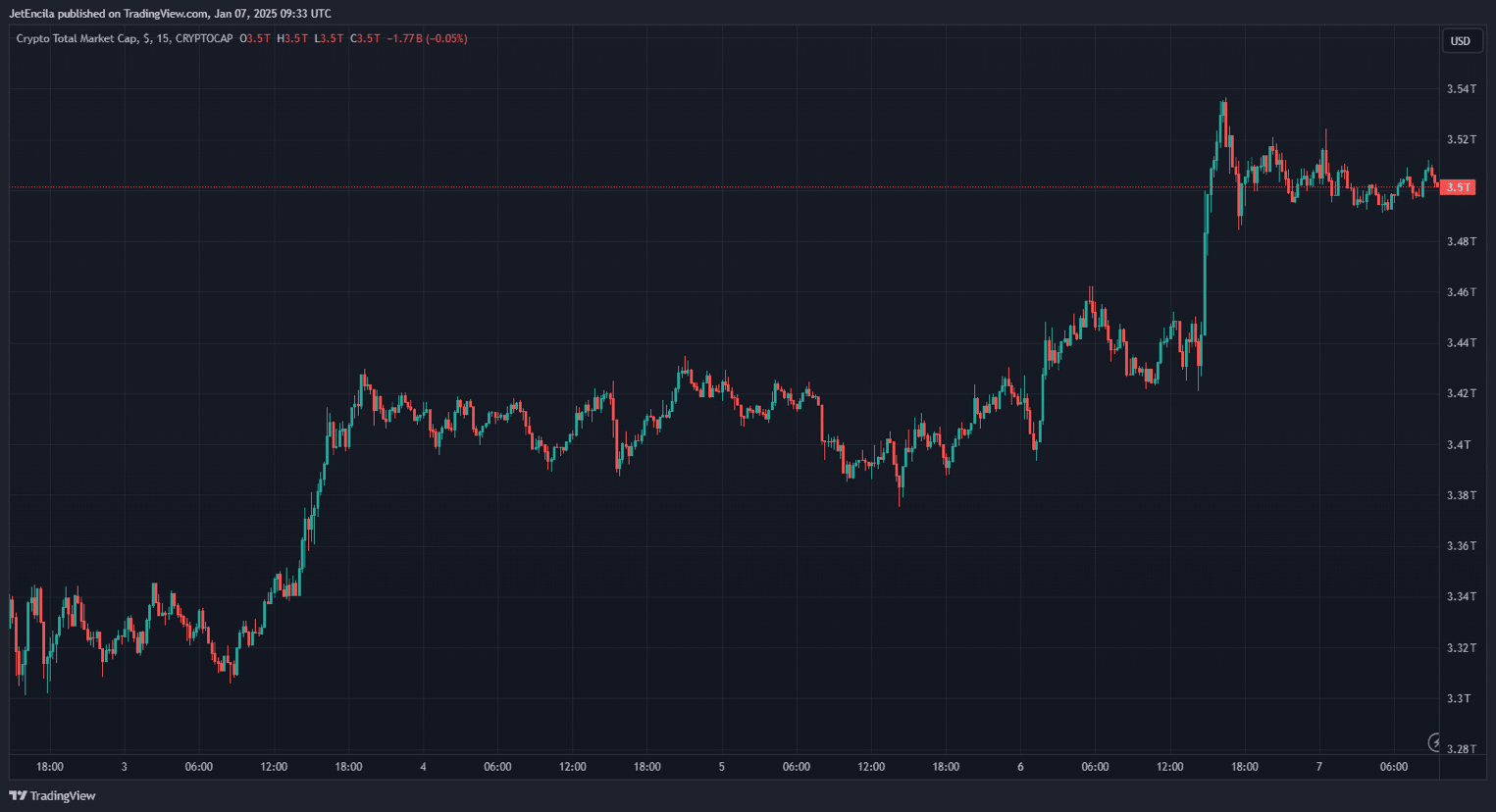Select the day 5 marker on time axis
This screenshot has height=812, width=1496.
722,767
